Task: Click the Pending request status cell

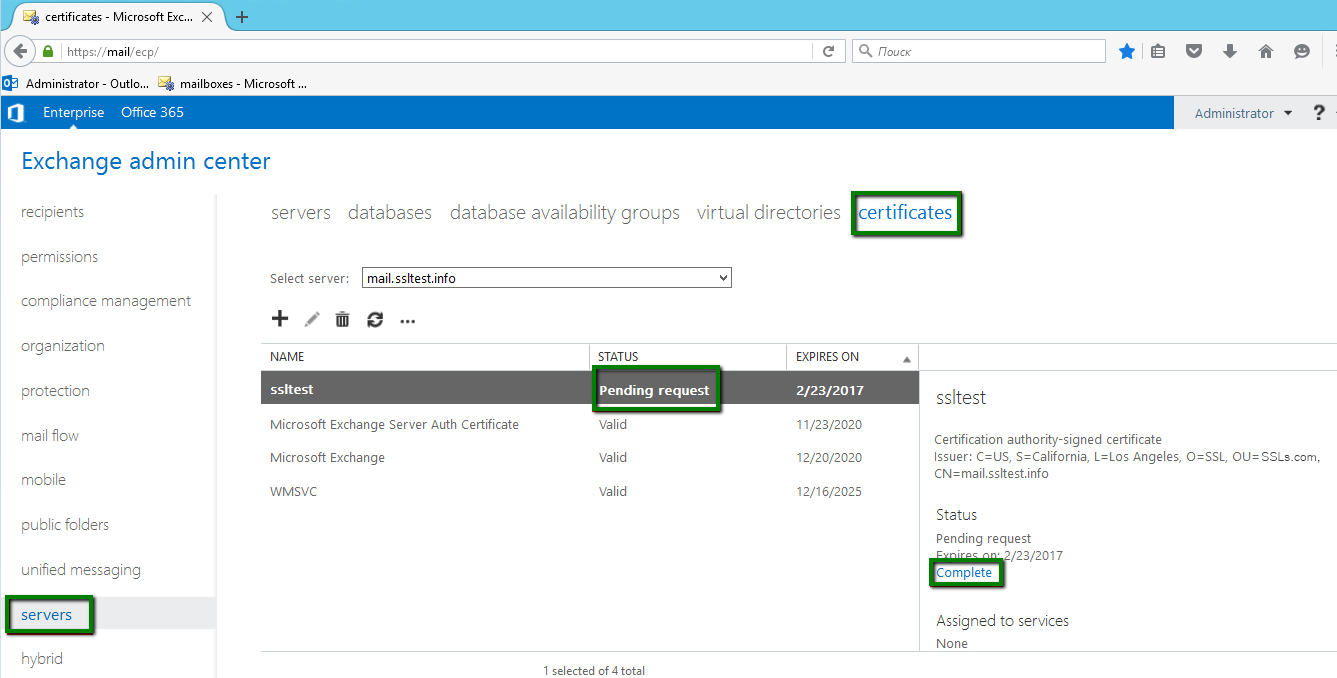Action: coord(654,390)
